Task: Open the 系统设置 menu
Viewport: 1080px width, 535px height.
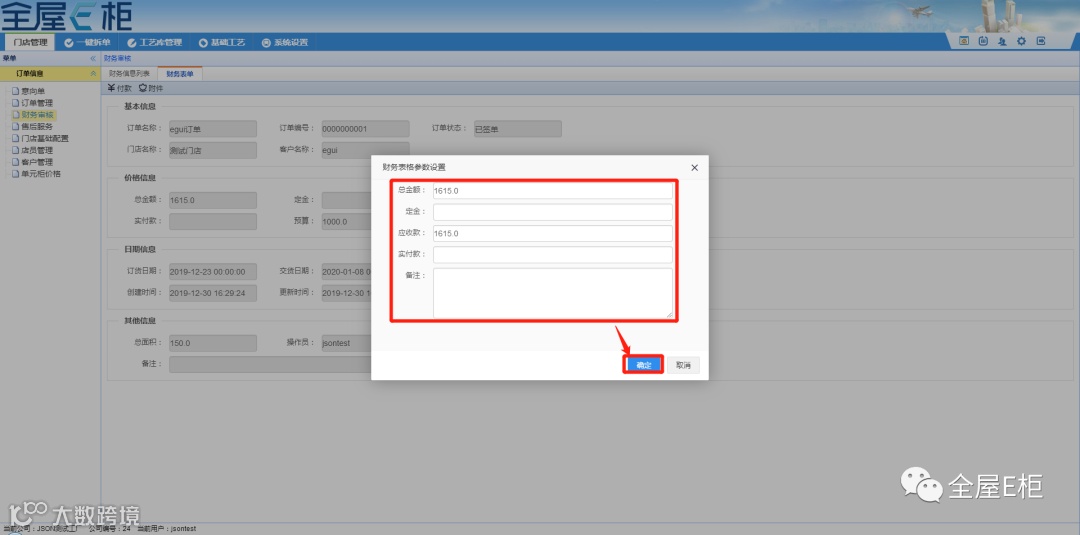Action: click(284, 42)
